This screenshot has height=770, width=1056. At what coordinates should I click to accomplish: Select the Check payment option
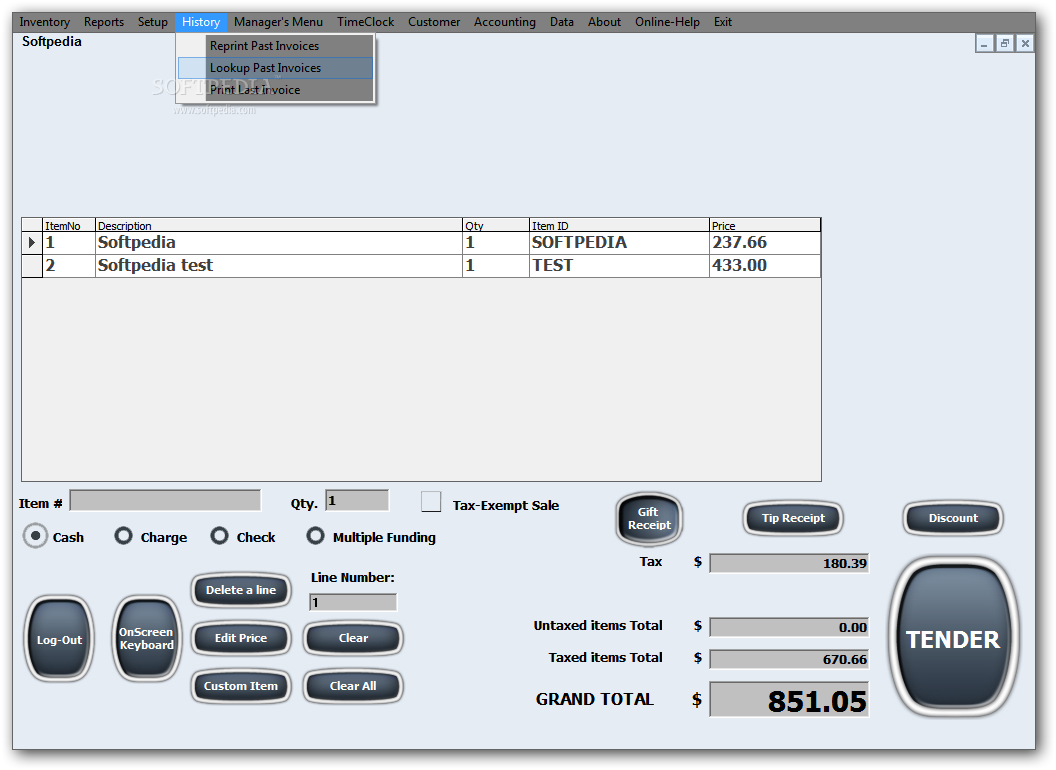pyautogui.click(x=220, y=536)
